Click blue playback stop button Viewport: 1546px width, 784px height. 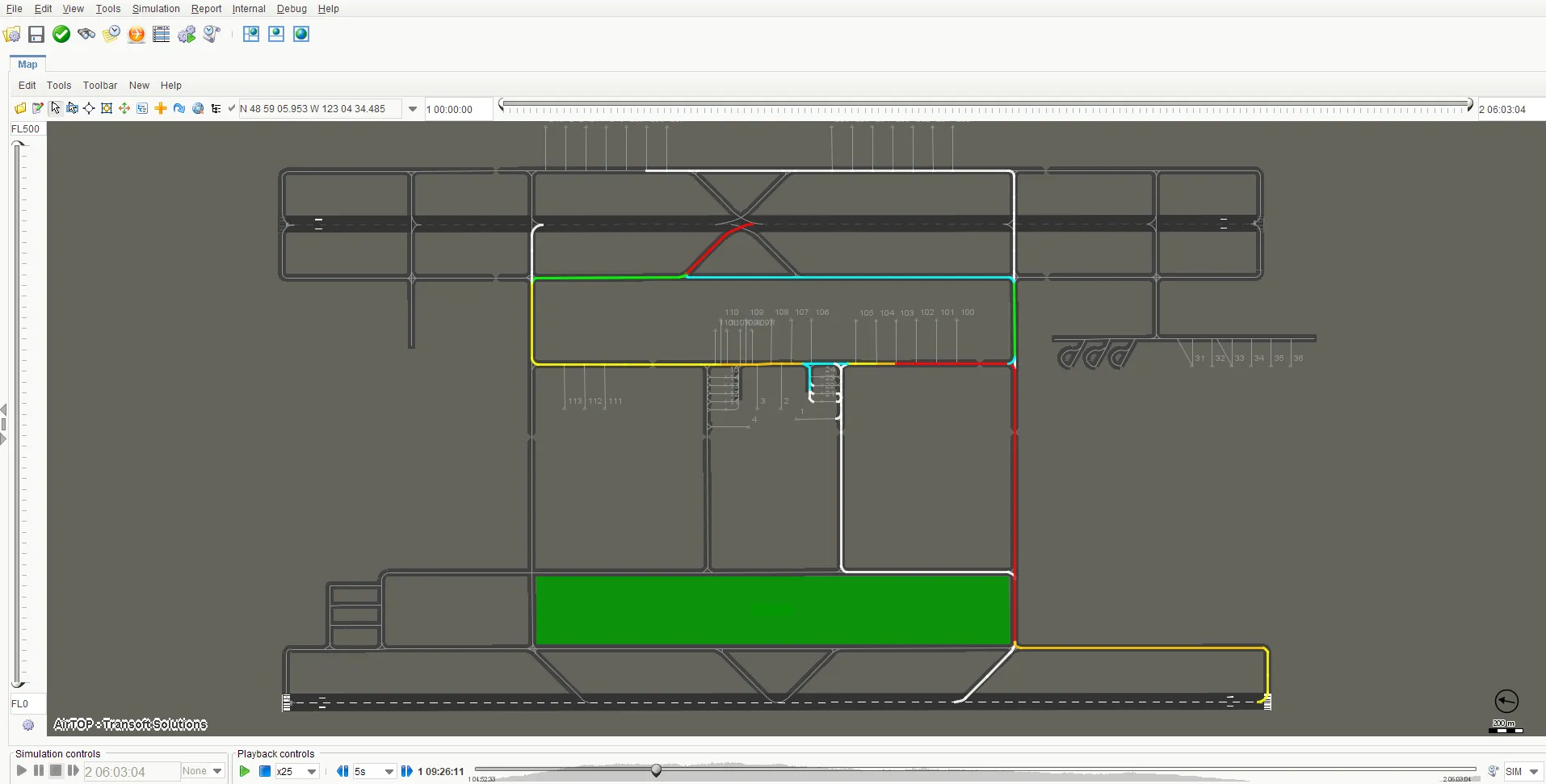(264, 772)
